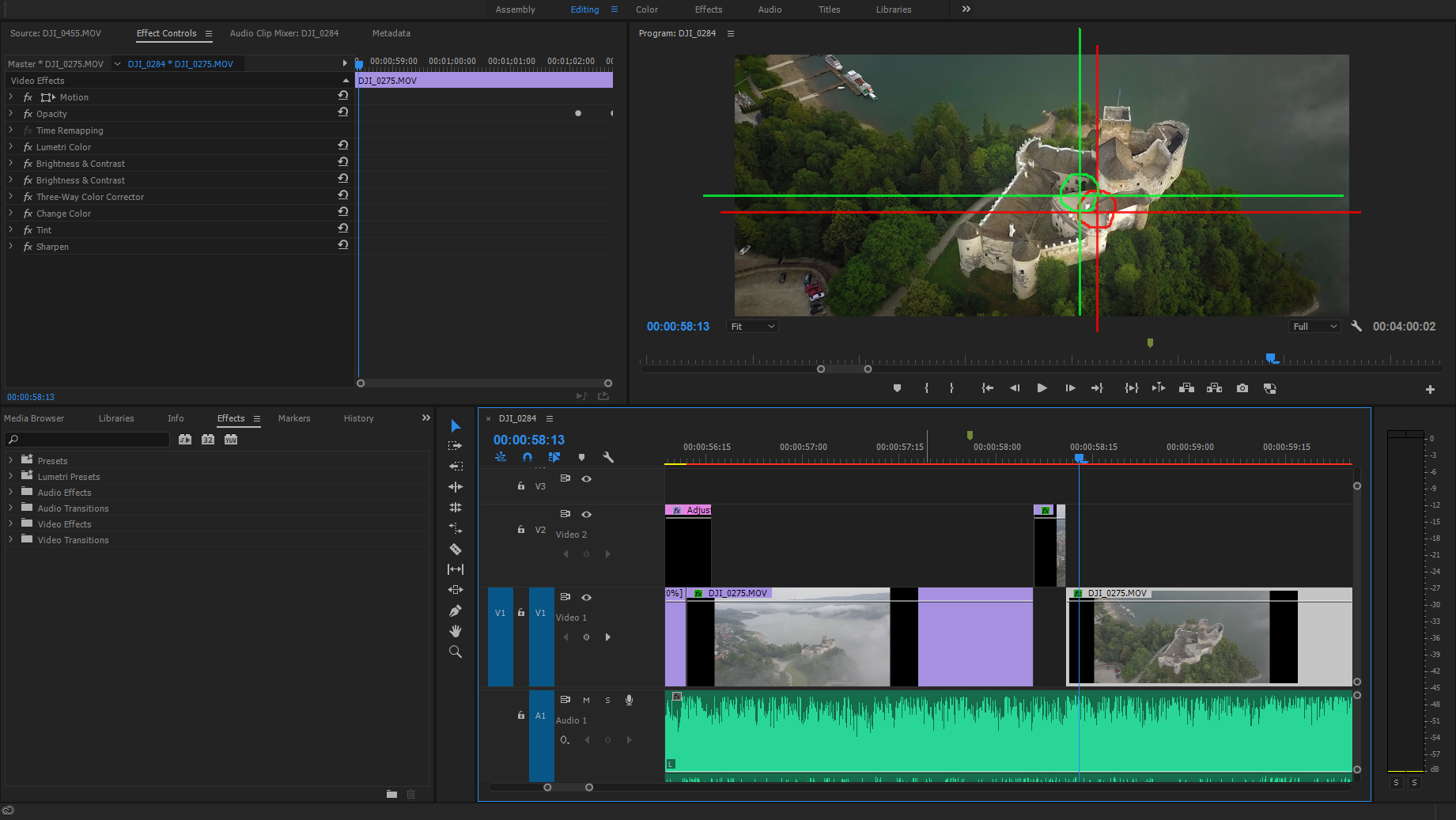Select the Selection tool arrow
The height and width of the screenshot is (820, 1456).
point(456,425)
